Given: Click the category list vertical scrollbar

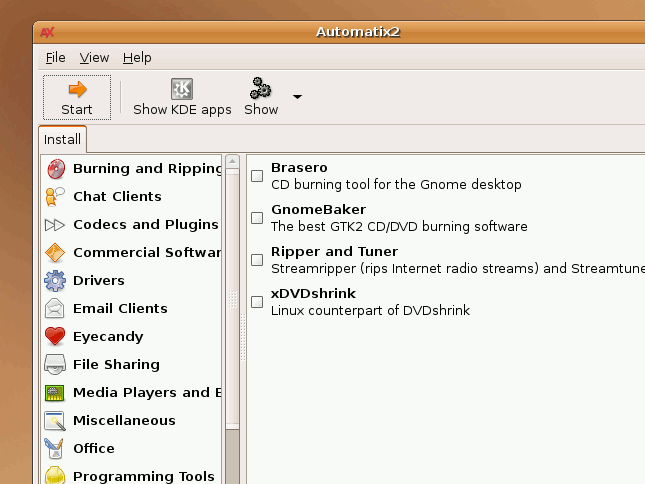Looking at the screenshot, I should 232,300.
